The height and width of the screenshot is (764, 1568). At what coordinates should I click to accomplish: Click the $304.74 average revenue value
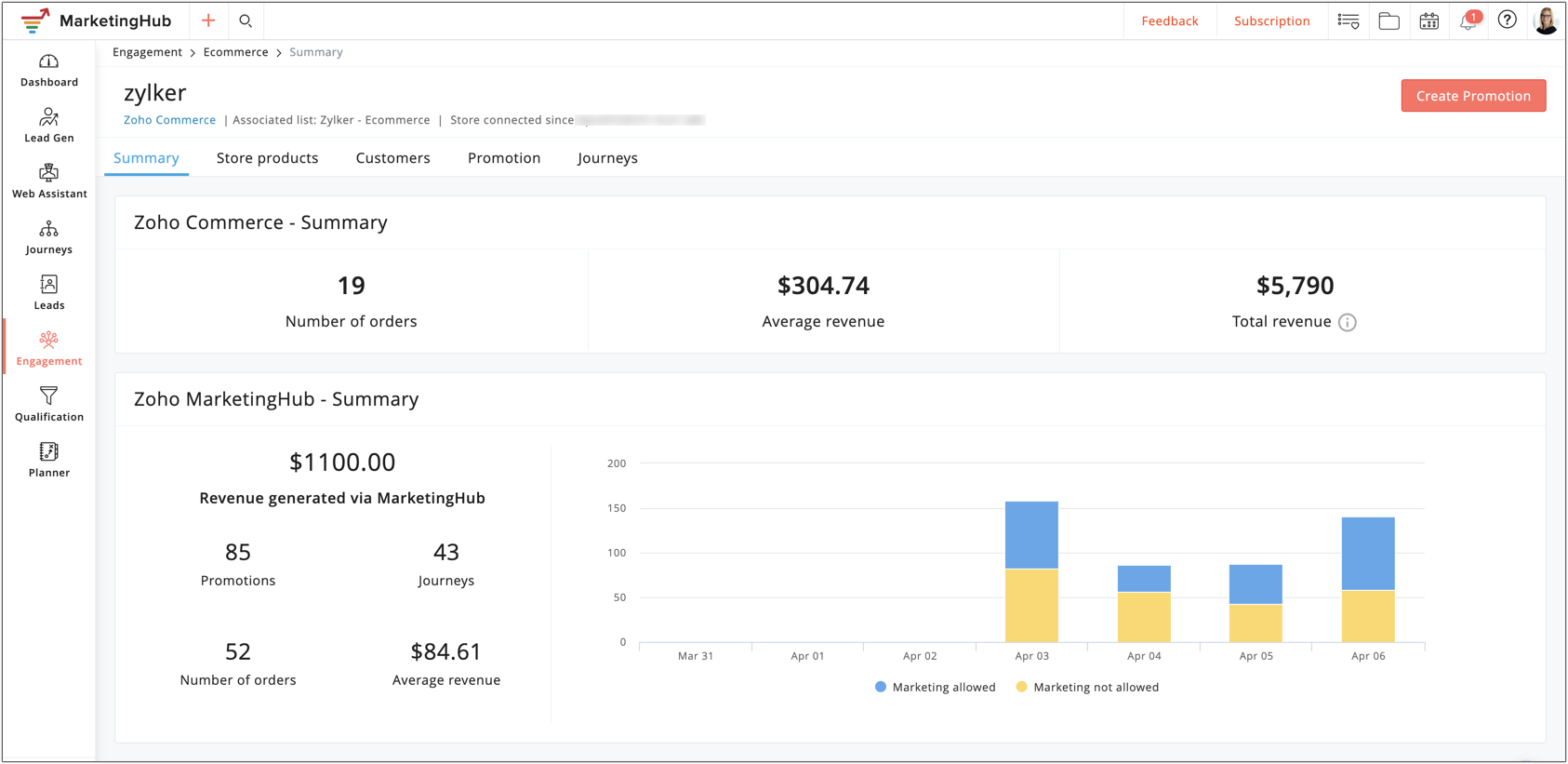[823, 286]
